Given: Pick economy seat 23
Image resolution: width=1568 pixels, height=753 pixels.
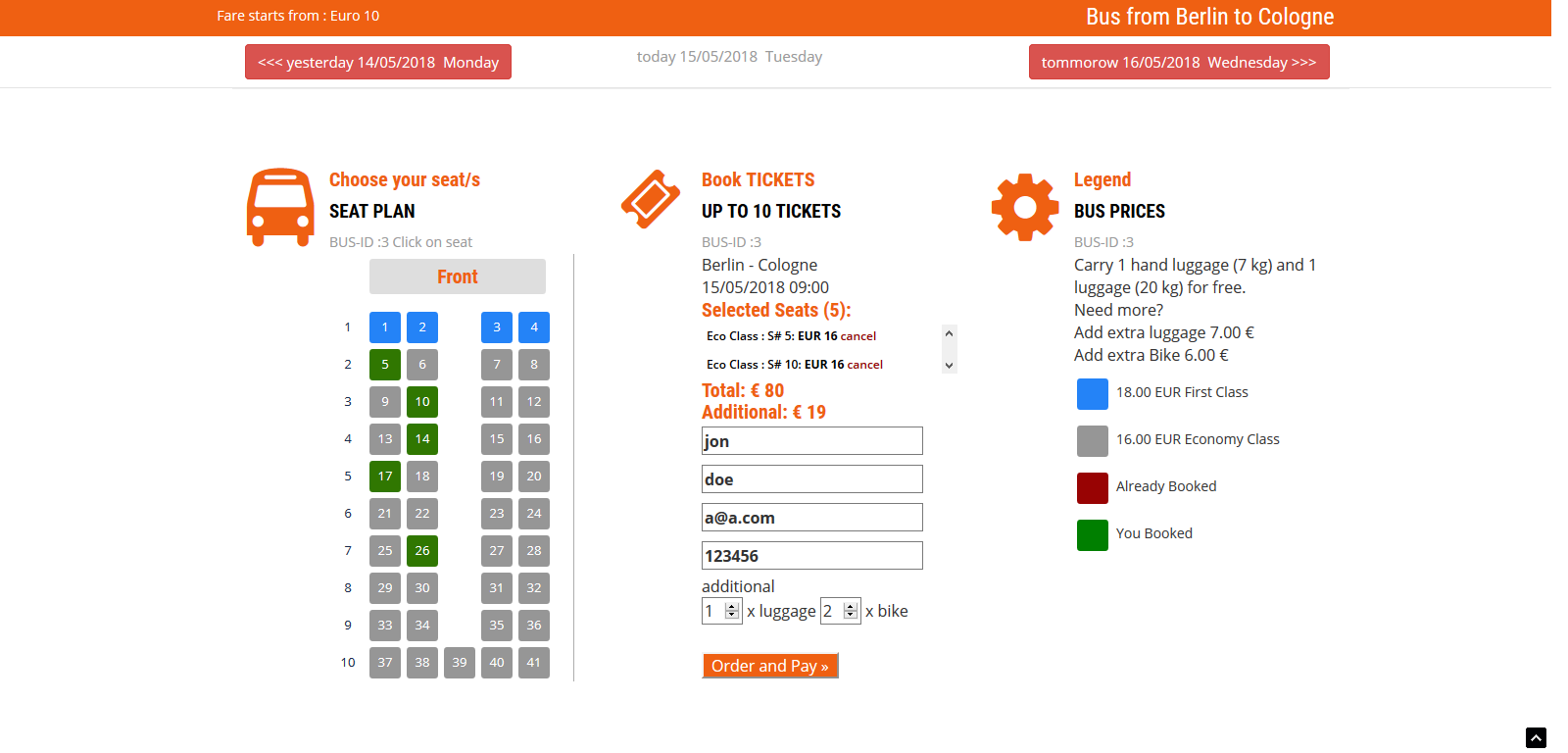Looking at the screenshot, I should pos(497,514).
